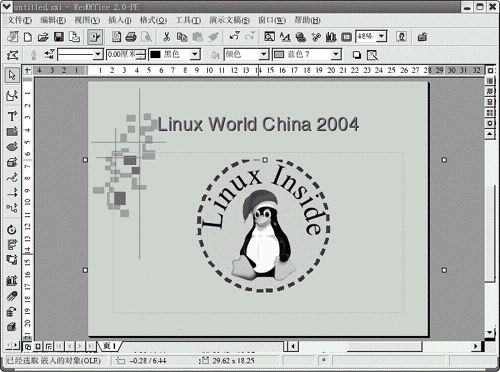Click the Undo arrow icon
Viewport: 500px width, 372px height.
[234, 36]
